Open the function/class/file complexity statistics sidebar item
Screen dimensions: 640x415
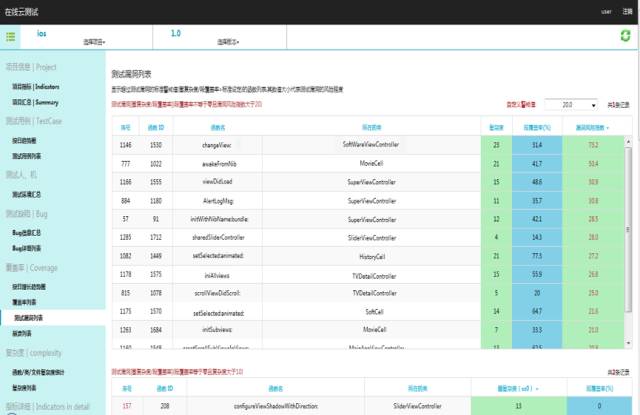click(38, 372)
